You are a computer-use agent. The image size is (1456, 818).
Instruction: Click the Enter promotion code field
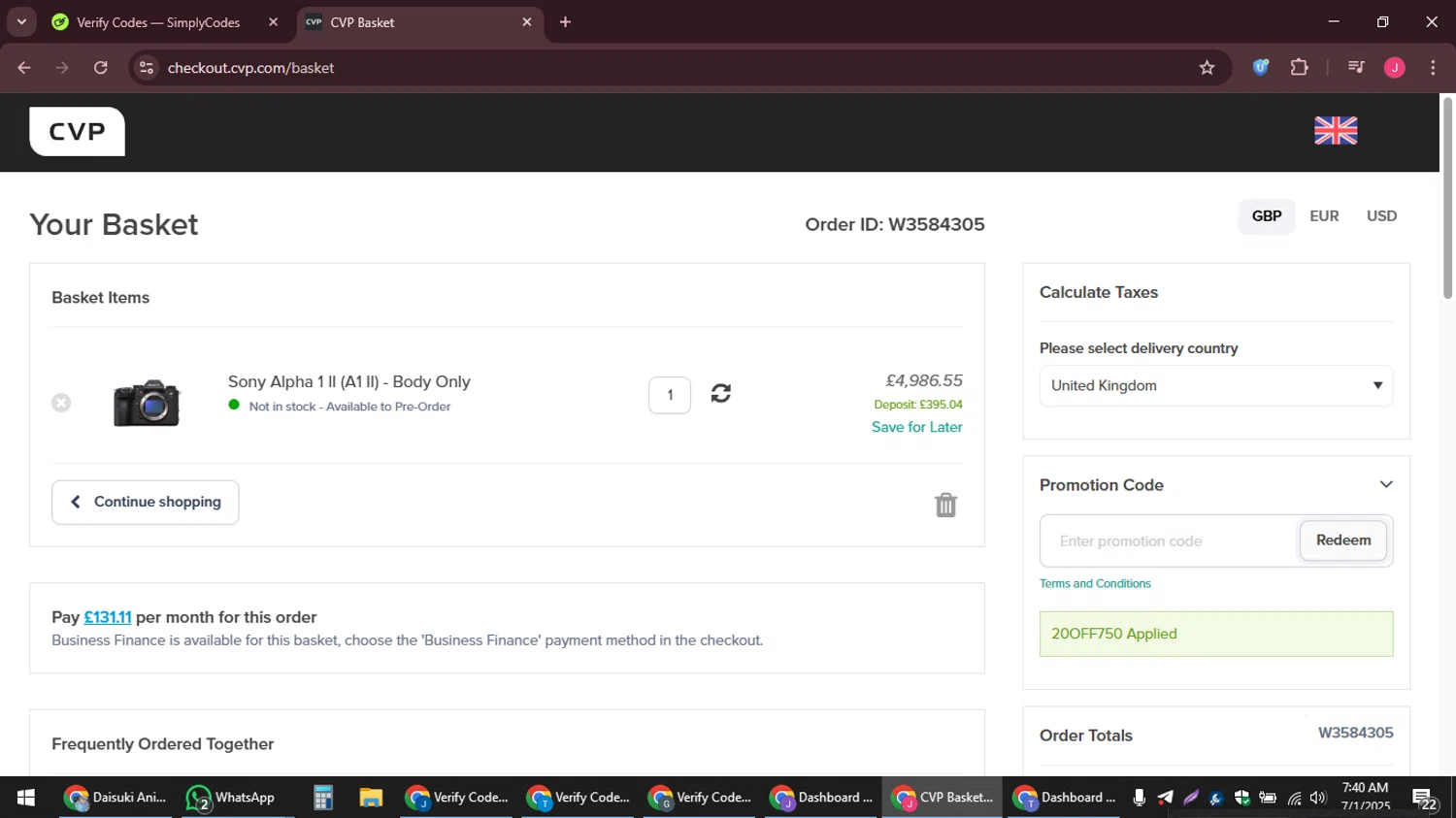[1170, 541]
